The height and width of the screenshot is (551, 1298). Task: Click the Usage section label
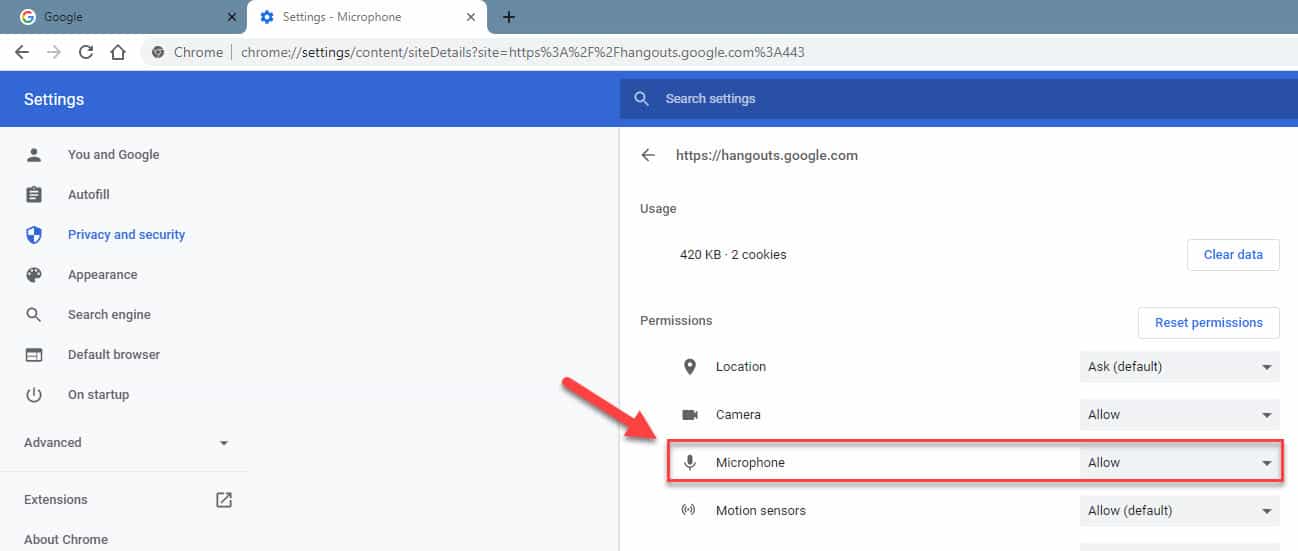[x=658, y=209]
